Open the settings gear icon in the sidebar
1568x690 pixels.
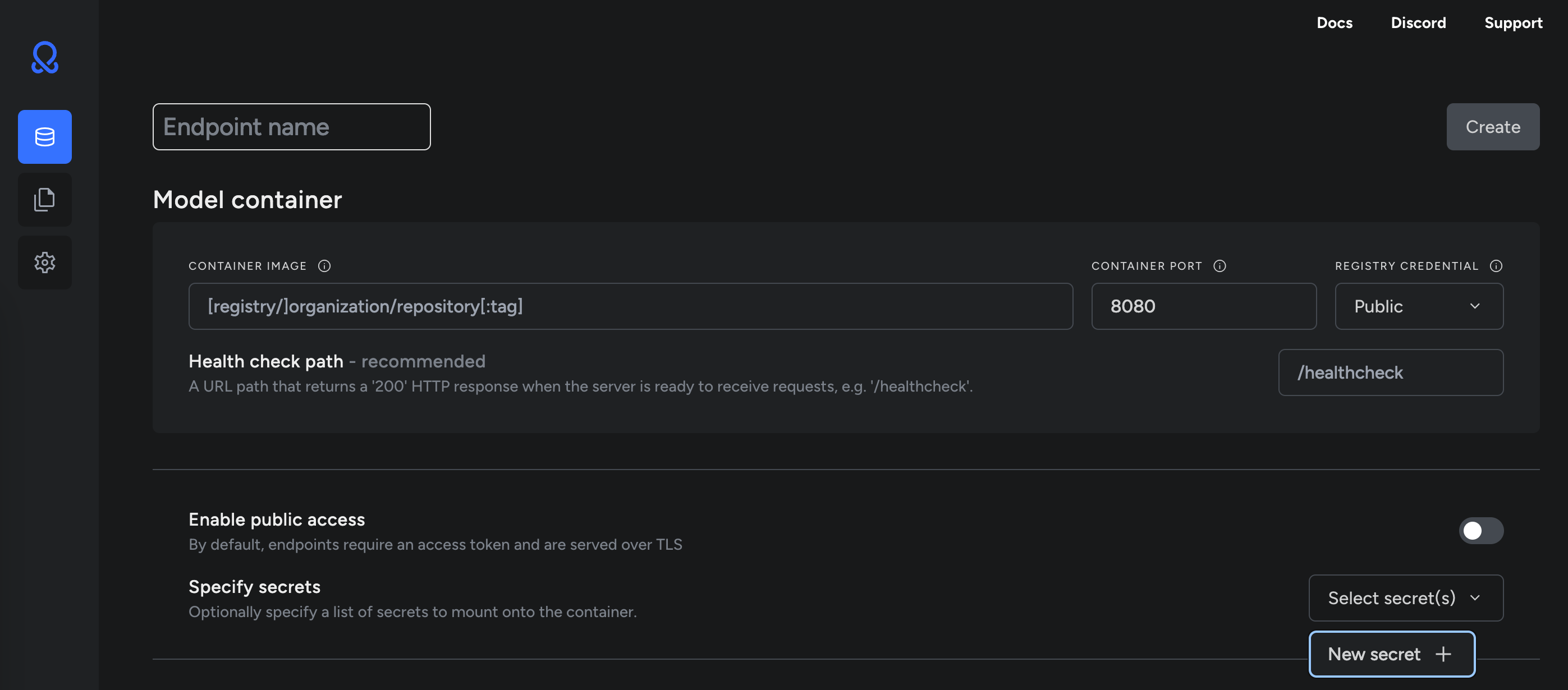[44, 262]
